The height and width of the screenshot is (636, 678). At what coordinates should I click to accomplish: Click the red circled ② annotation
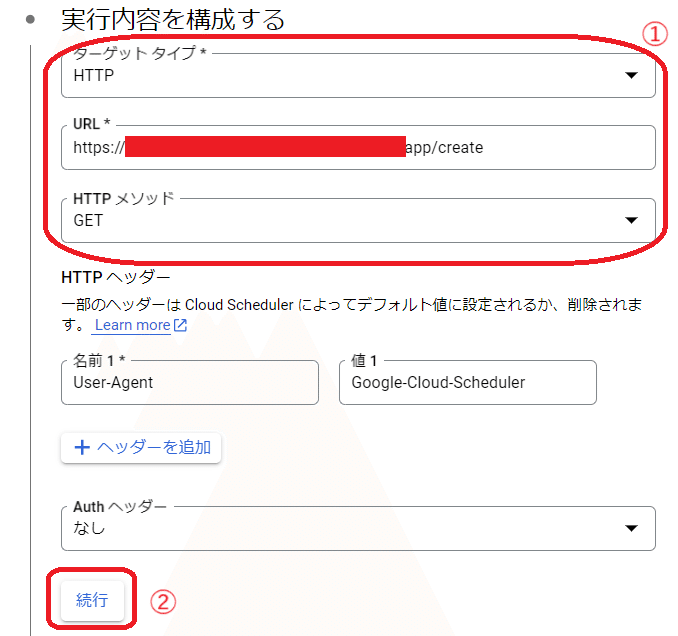[163, 601]
